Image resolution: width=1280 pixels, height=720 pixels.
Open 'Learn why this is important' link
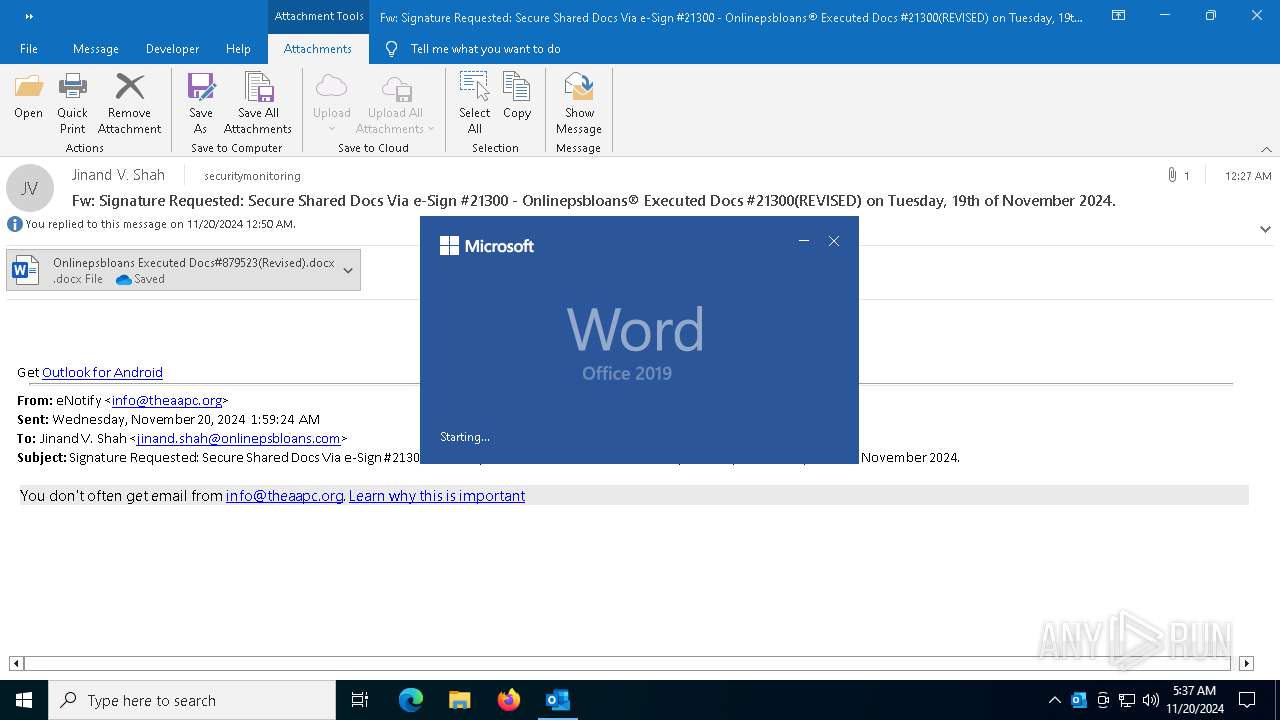[437, 496]
